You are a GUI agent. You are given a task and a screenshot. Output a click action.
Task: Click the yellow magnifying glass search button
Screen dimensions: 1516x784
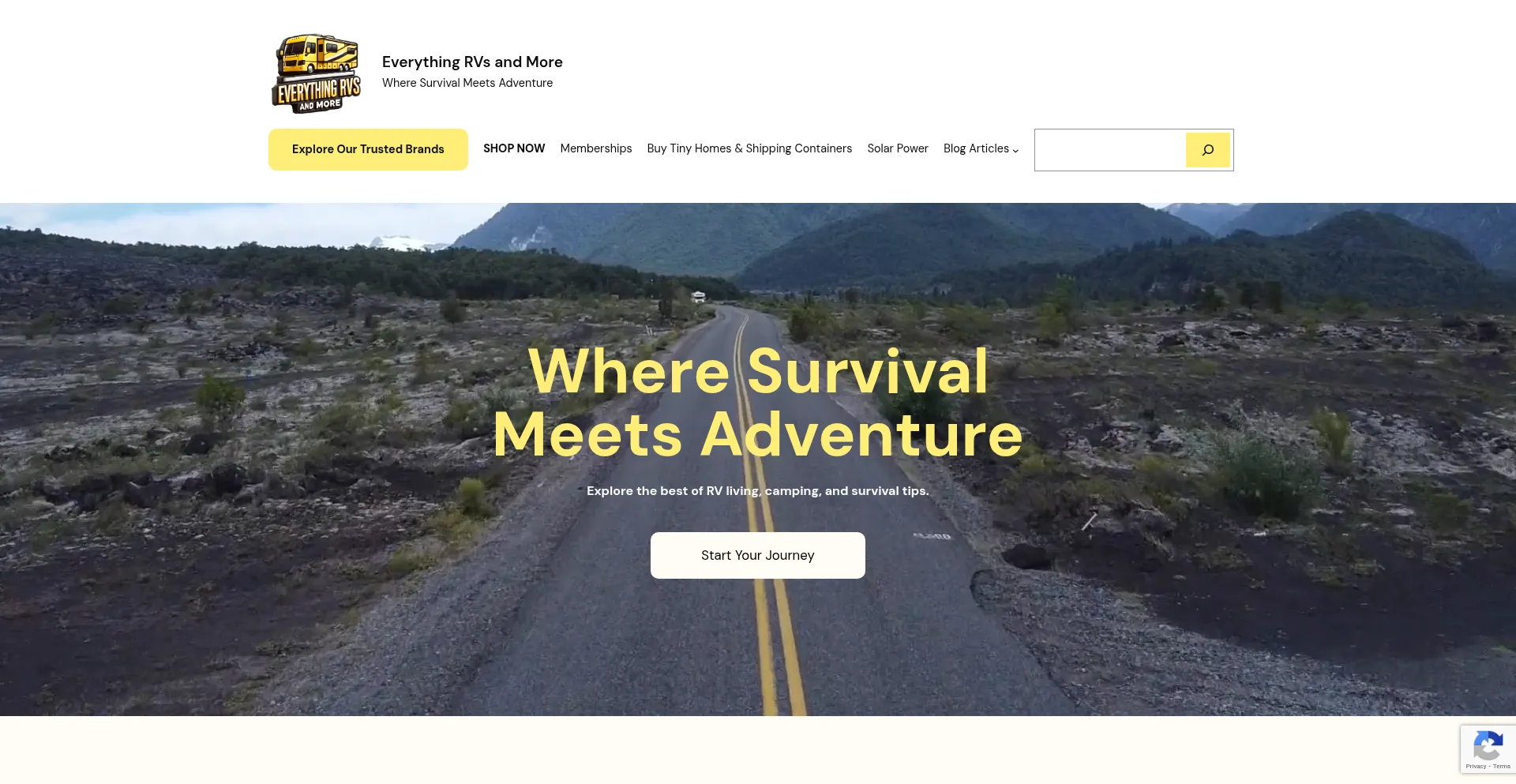[1207, 150]
